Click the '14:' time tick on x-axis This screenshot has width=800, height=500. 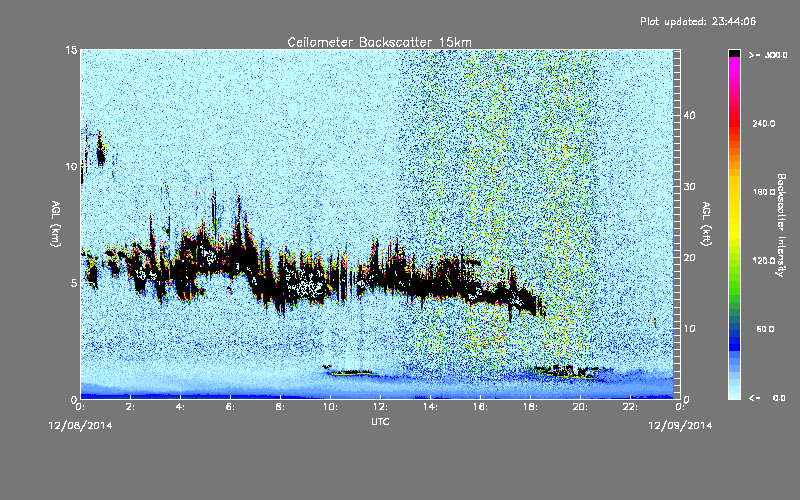[x=430, y=407]
